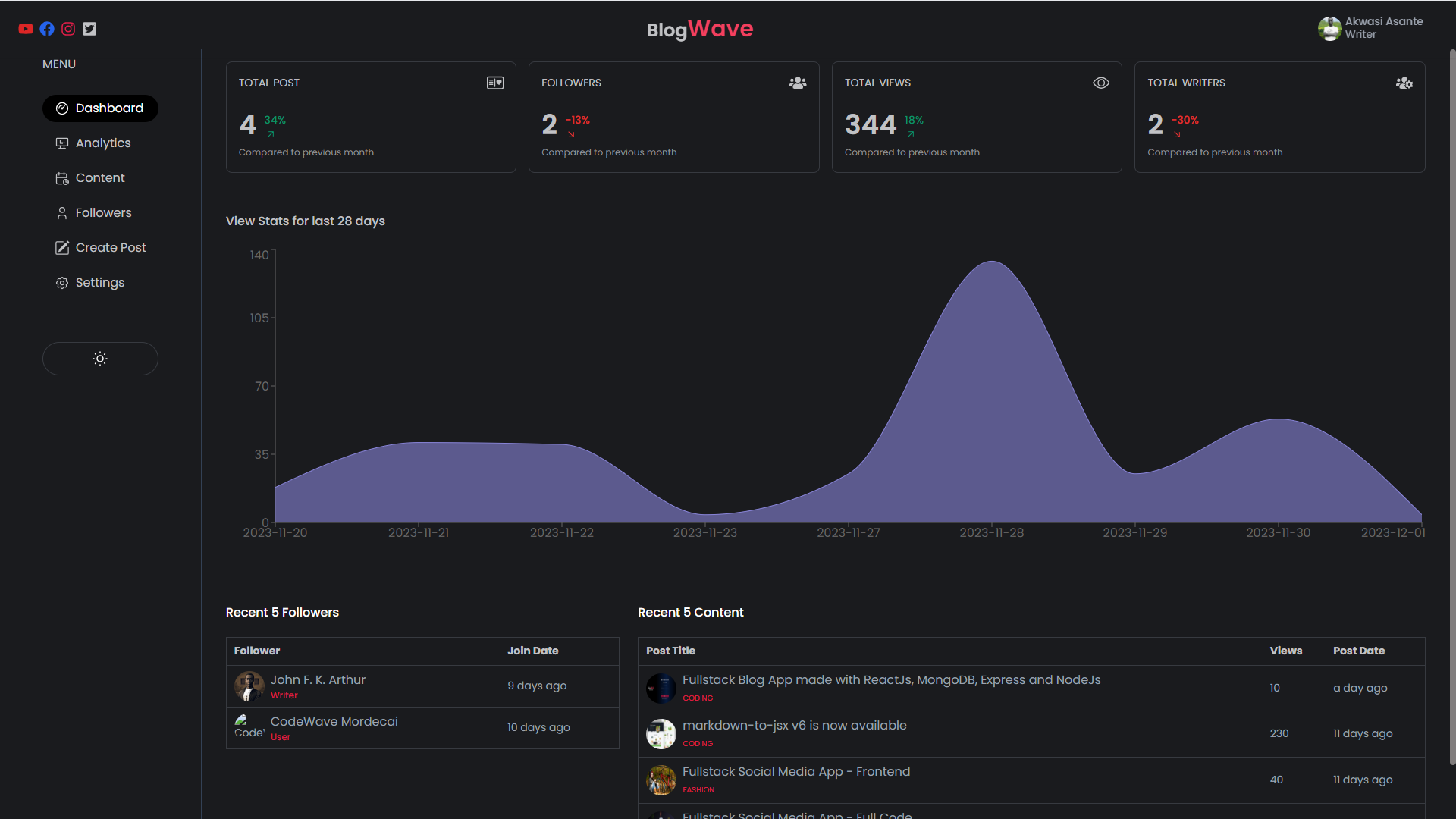Click the Total Post card icon
Image resolution: width=1456 pixels, height=819 pixels.
click(x=494, y=83)
